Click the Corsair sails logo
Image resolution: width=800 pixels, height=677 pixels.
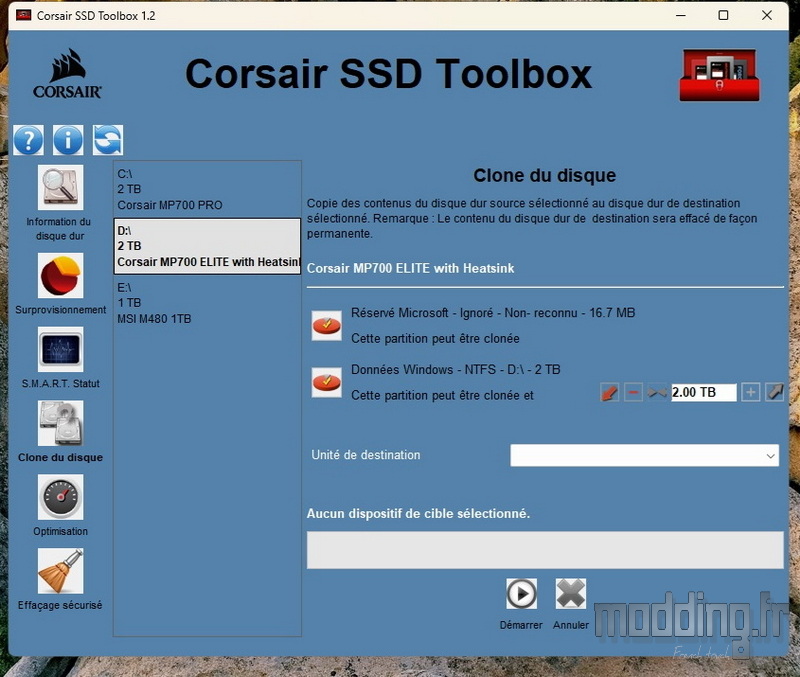tap(67, 73)
